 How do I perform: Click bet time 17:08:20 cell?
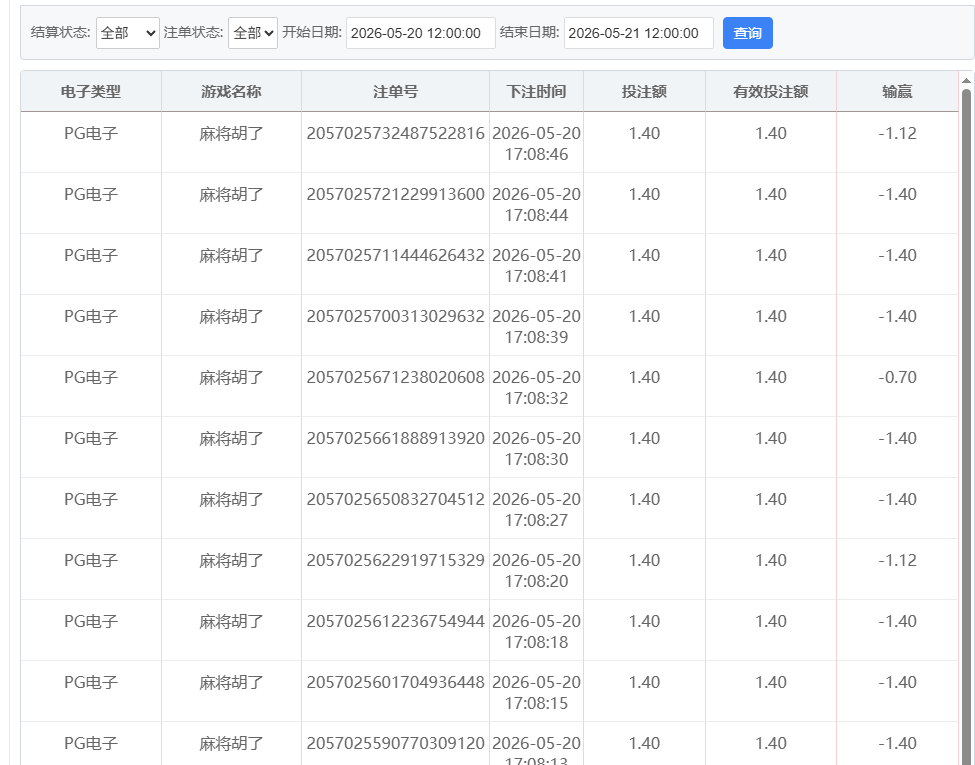click(536, 570)
